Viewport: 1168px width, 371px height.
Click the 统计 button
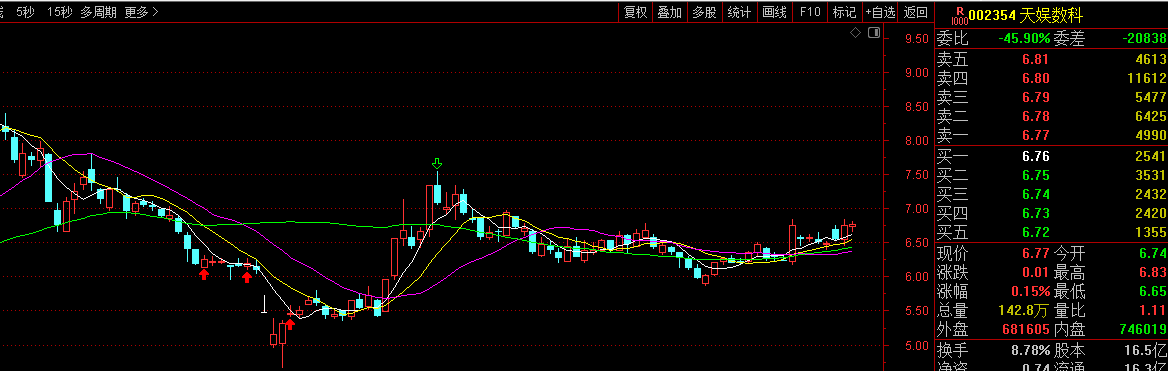(x=739, y=12)
